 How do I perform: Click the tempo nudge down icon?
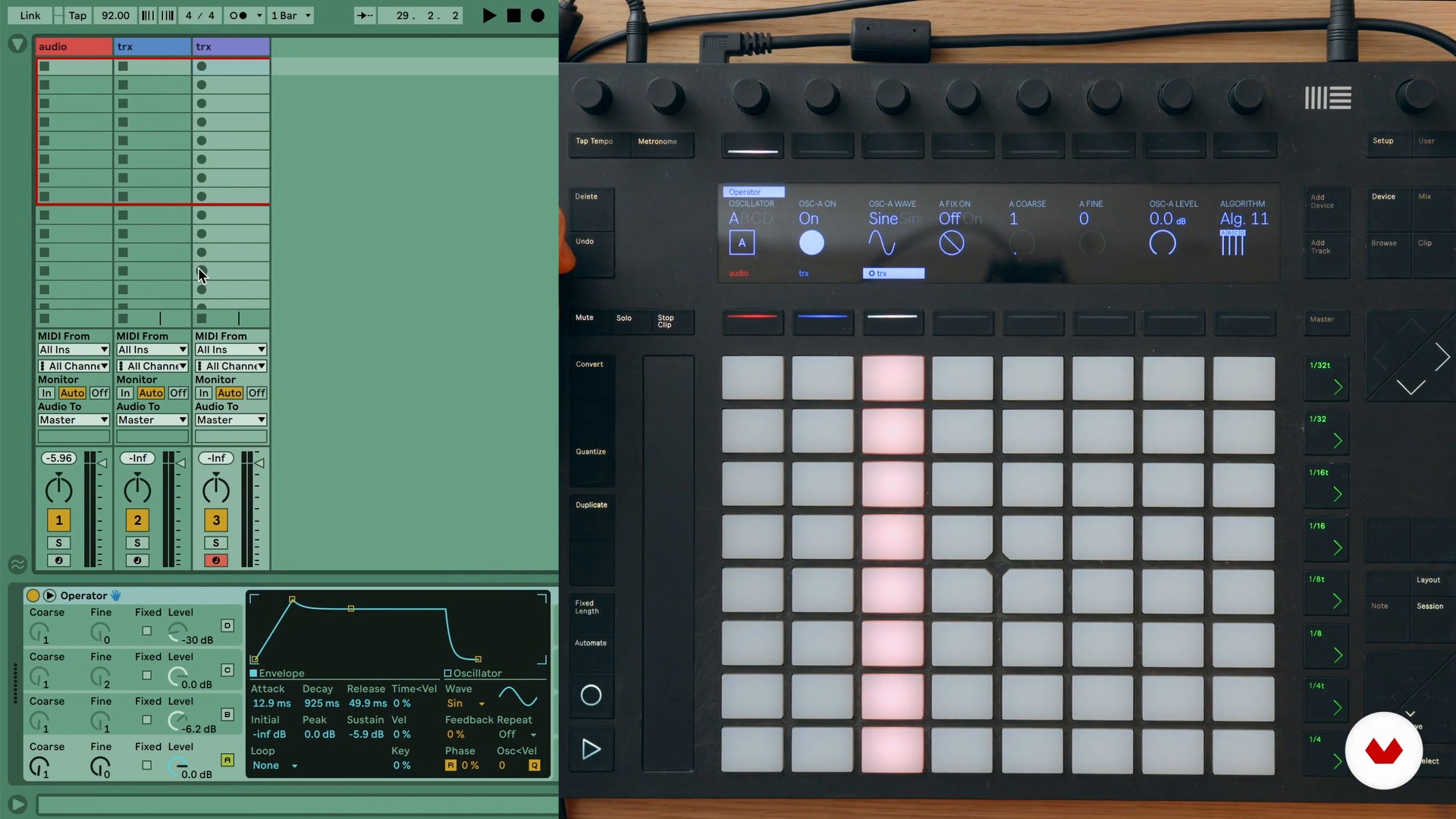(x=148, y=15)
